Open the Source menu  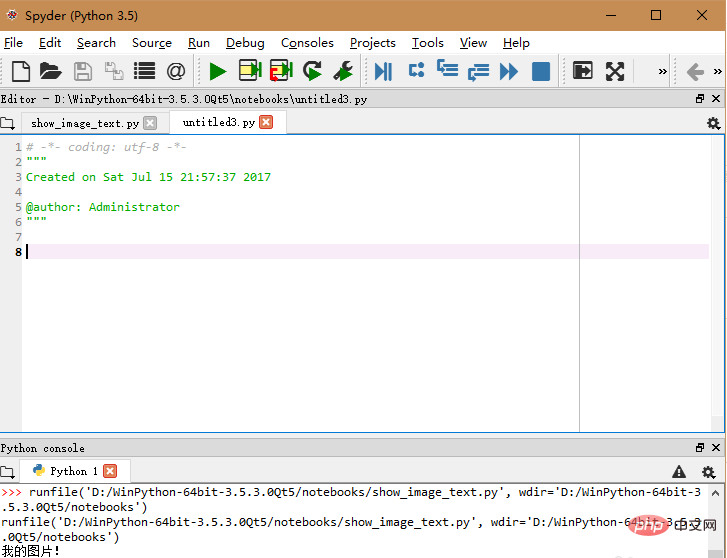click(x=152, y=43)
